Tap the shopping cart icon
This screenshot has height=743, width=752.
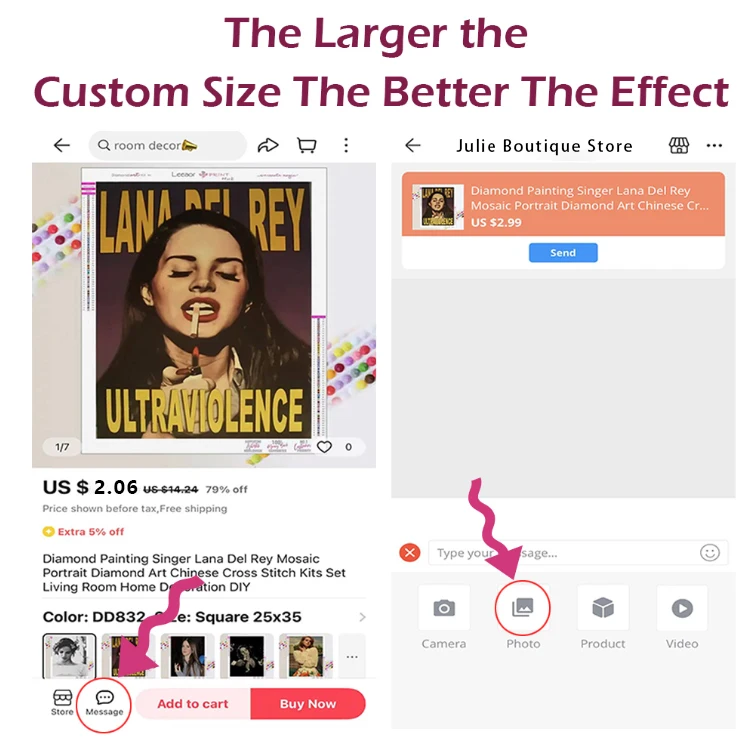pyautogui.click(x=306, y=145)
